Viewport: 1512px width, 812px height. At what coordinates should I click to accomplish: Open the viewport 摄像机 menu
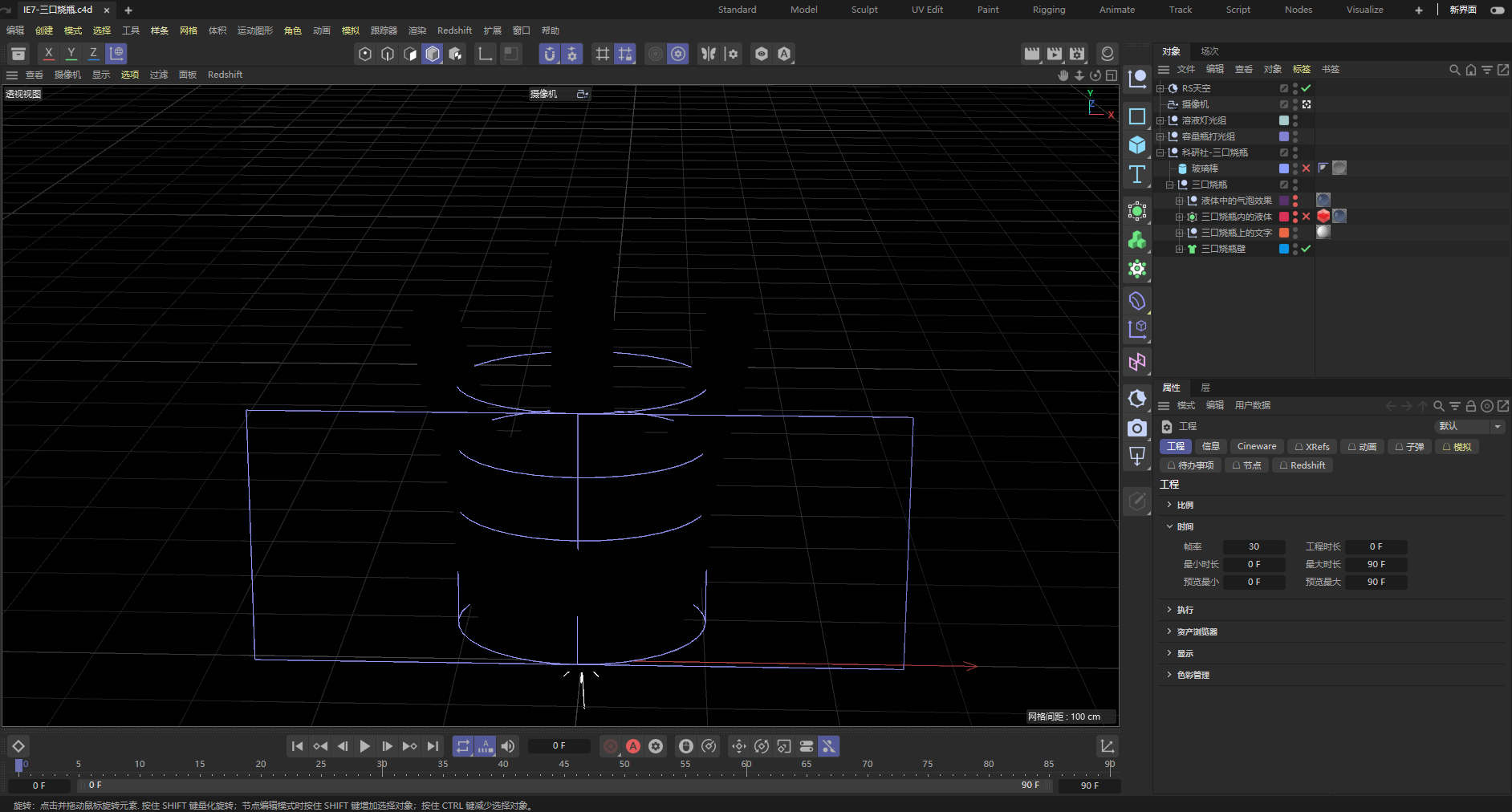click(x=67, y=75)
